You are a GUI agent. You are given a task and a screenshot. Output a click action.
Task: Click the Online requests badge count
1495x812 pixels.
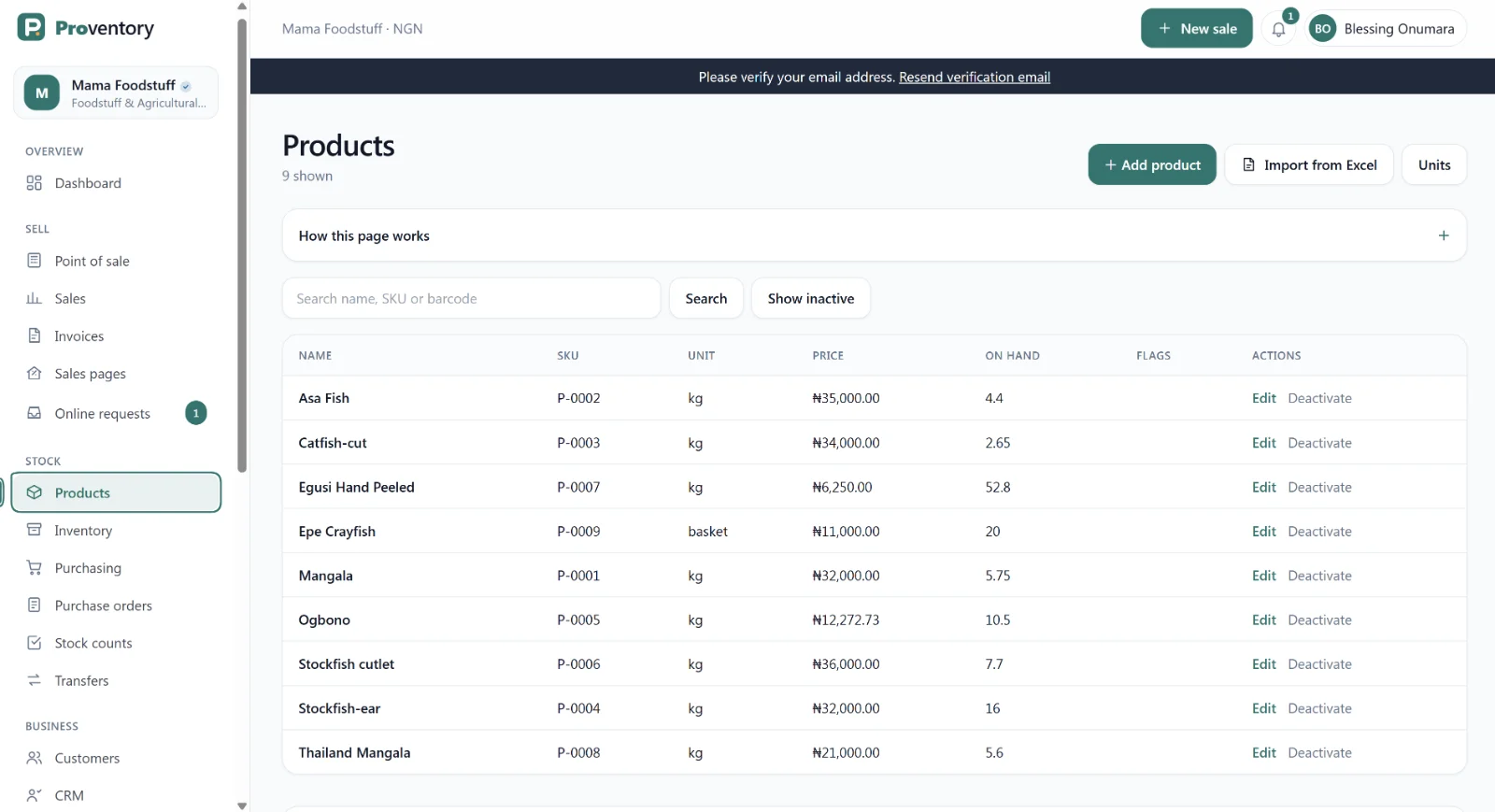(x=196, y=413)
